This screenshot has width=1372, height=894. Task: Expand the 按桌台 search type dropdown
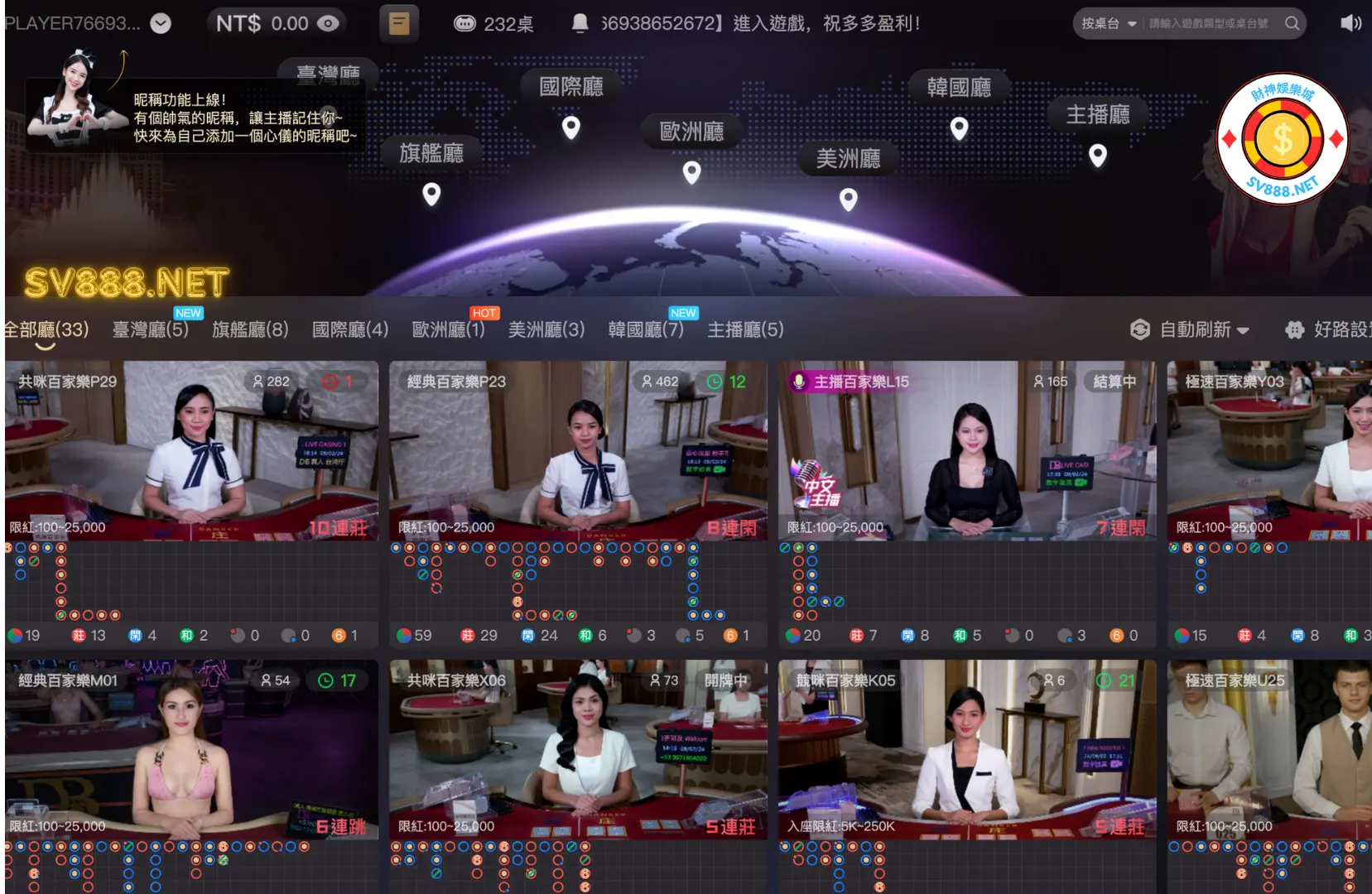pyautogui.click(x=1109, y=23)
